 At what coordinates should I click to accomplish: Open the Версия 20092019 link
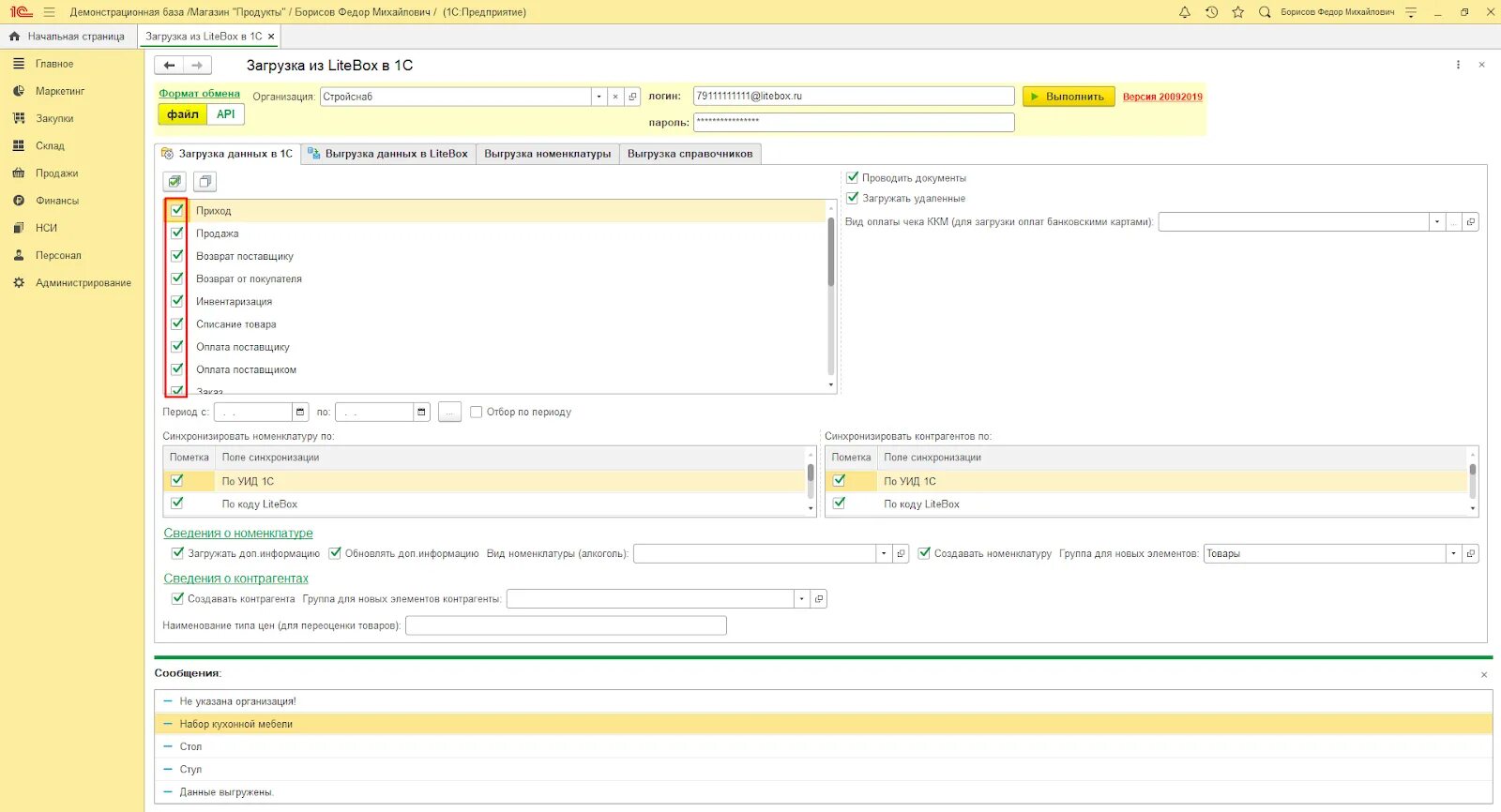[x=1162, y=97]
